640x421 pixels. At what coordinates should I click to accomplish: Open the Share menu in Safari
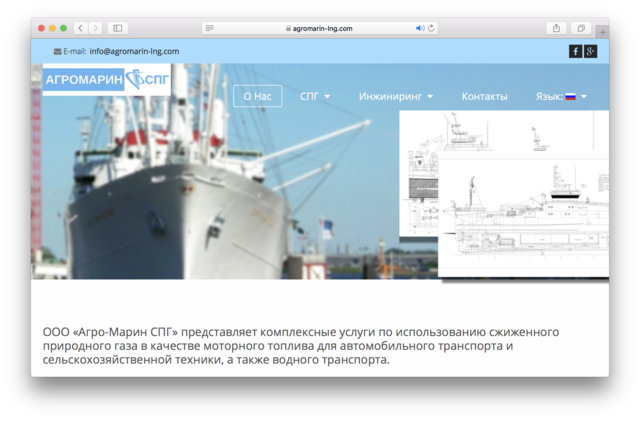coord(556,28)
